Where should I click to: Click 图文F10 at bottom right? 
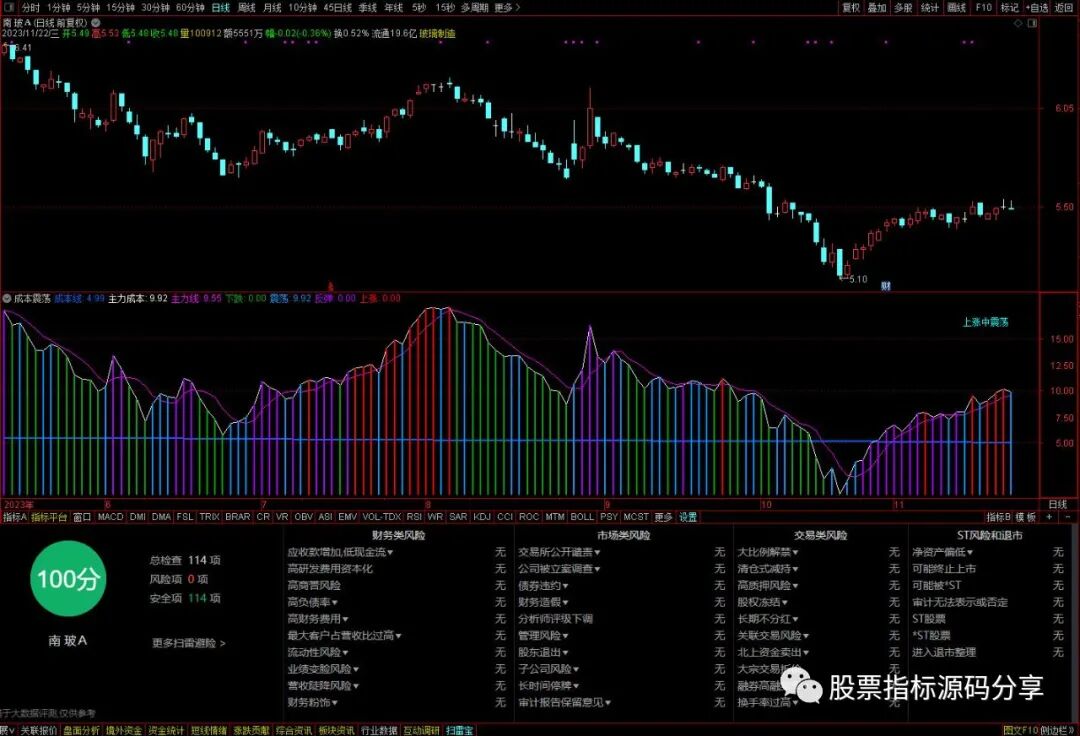coord(1021,730)
